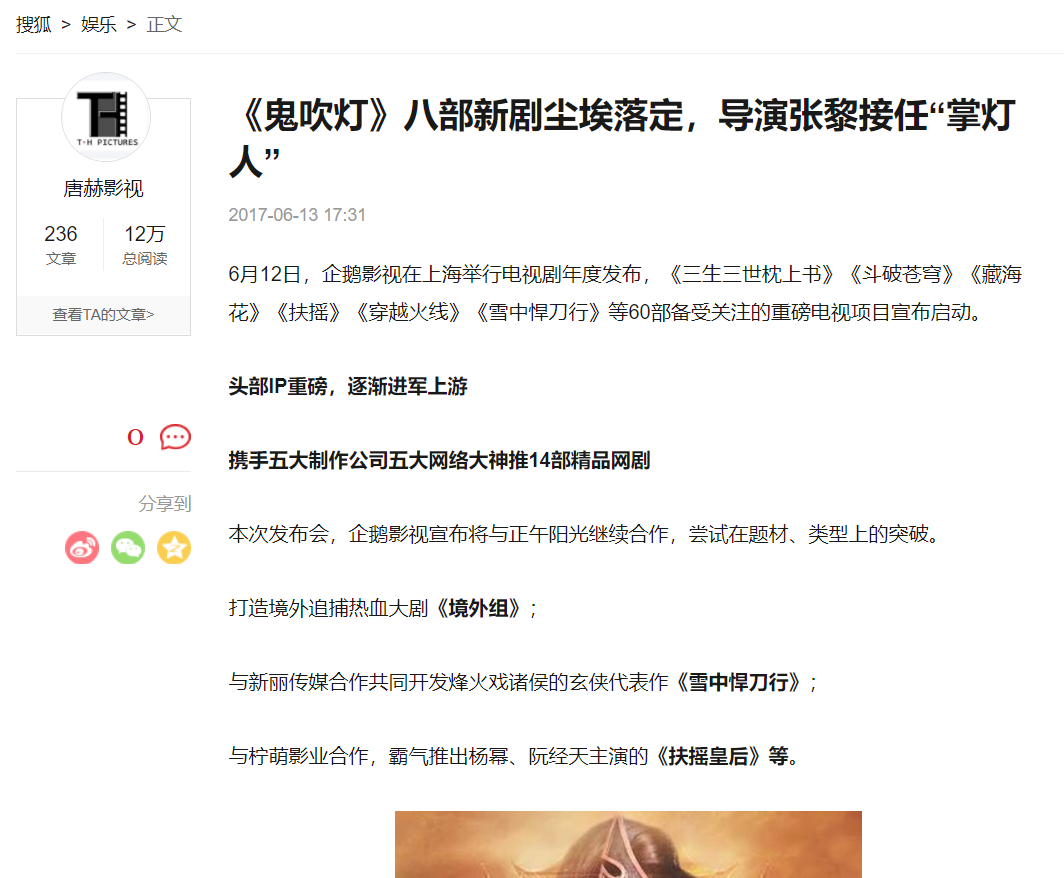Open 唐赫影视 author profile name

103,189
